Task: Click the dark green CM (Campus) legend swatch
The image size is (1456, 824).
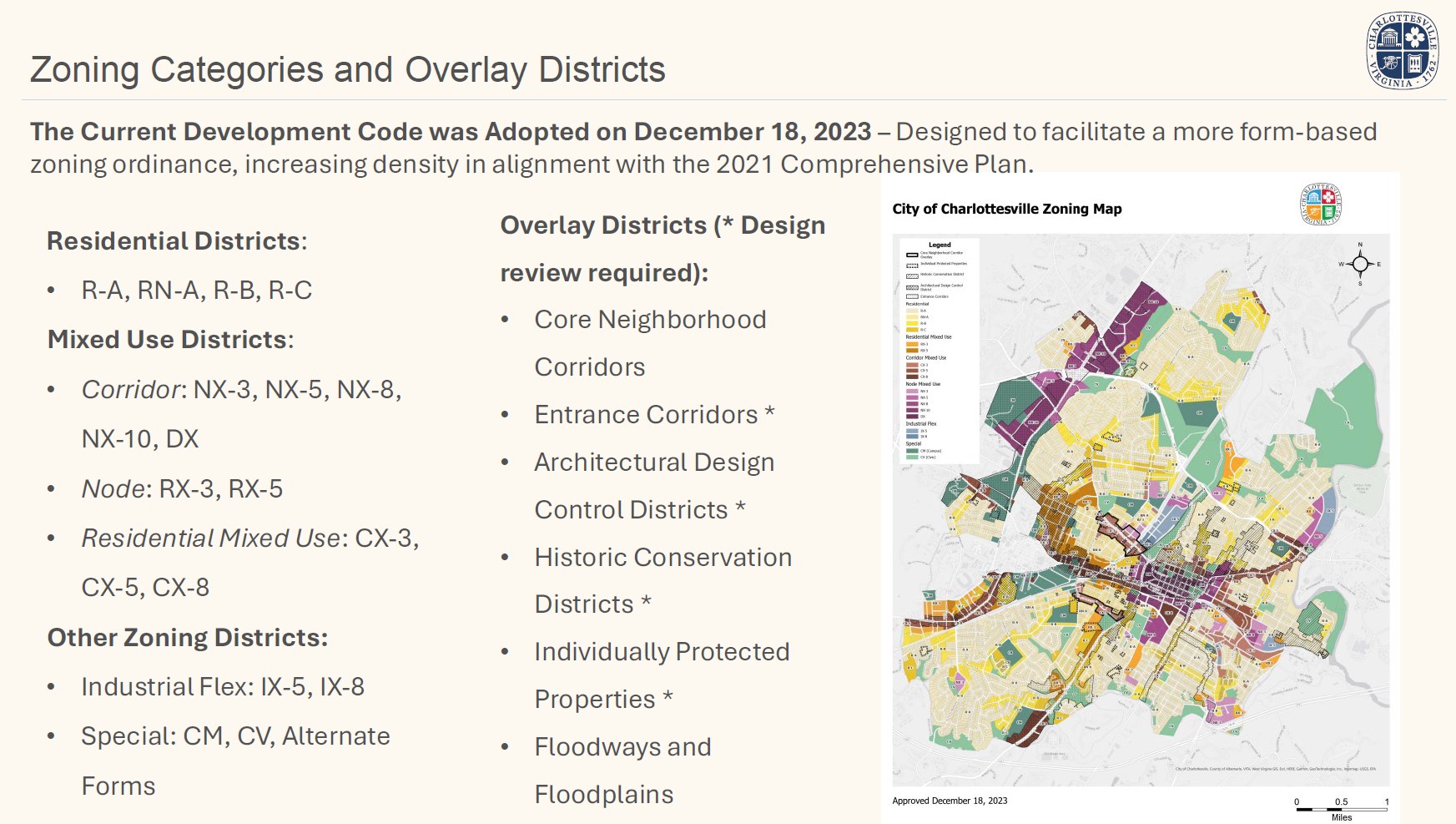Action: click(x=912, y=451)
